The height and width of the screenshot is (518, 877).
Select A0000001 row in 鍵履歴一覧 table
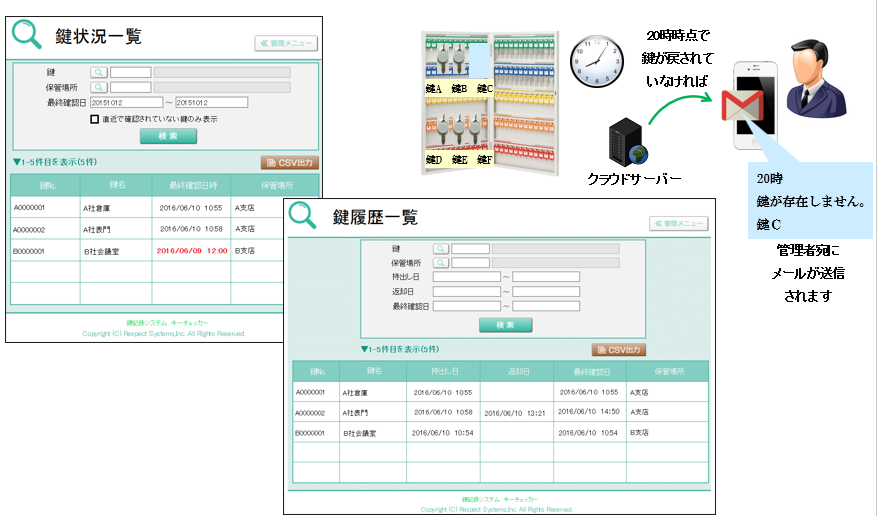[501, 392]
